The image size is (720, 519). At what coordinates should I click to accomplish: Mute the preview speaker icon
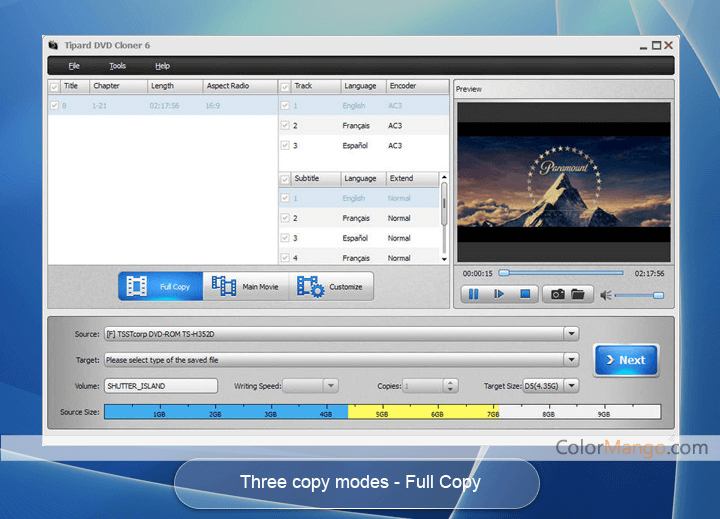coord(604,295)
